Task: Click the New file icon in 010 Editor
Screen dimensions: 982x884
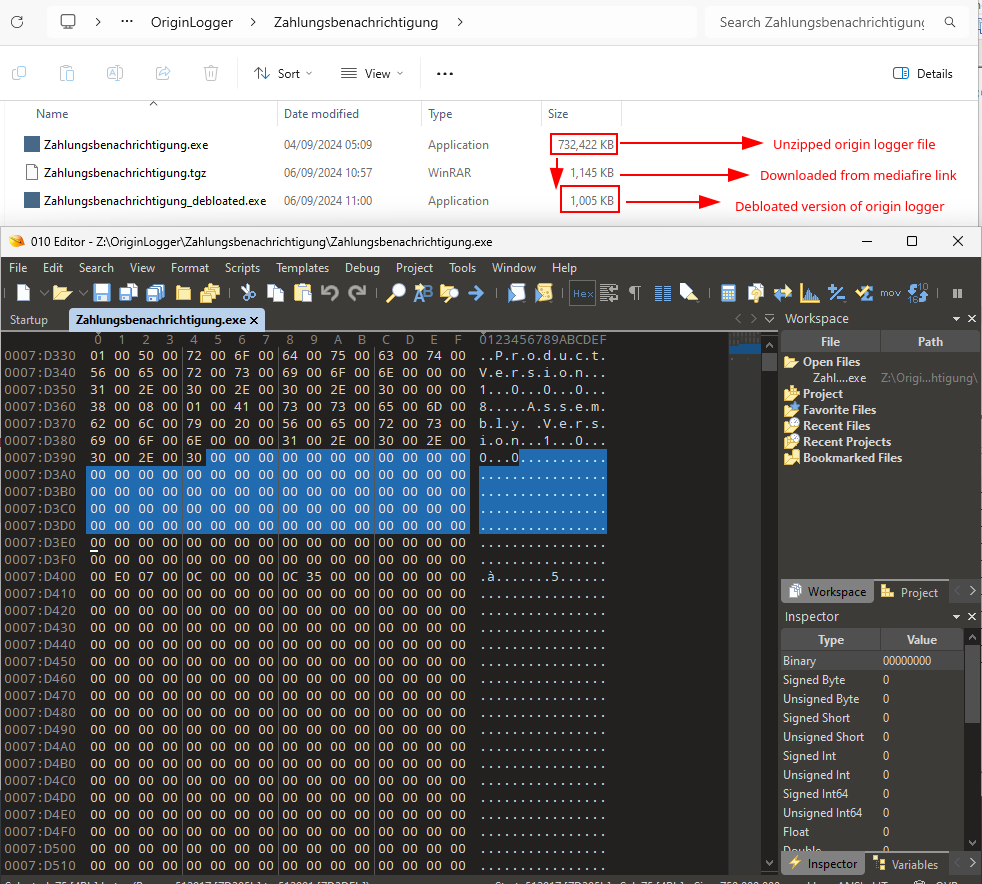Action: [23, 292]
